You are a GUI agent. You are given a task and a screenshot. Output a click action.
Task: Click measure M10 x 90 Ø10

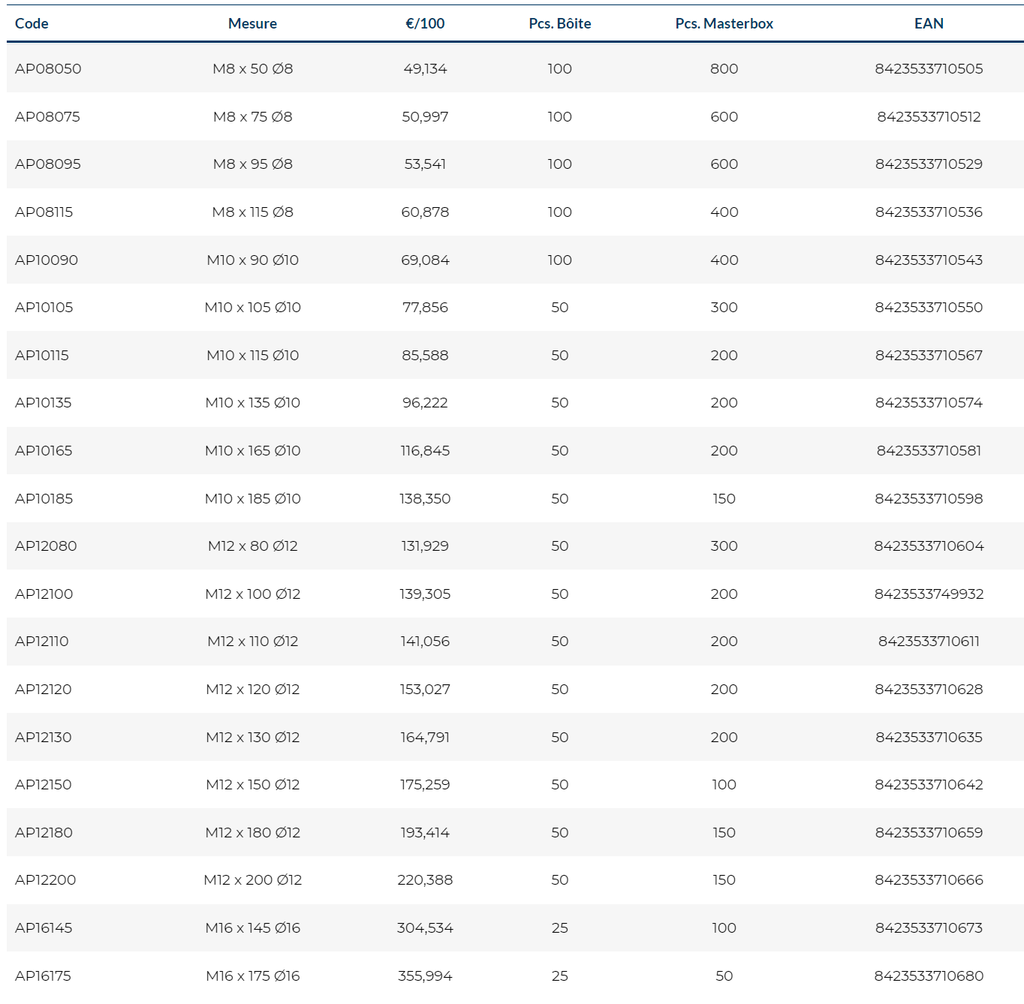click(x=253, y=260)
